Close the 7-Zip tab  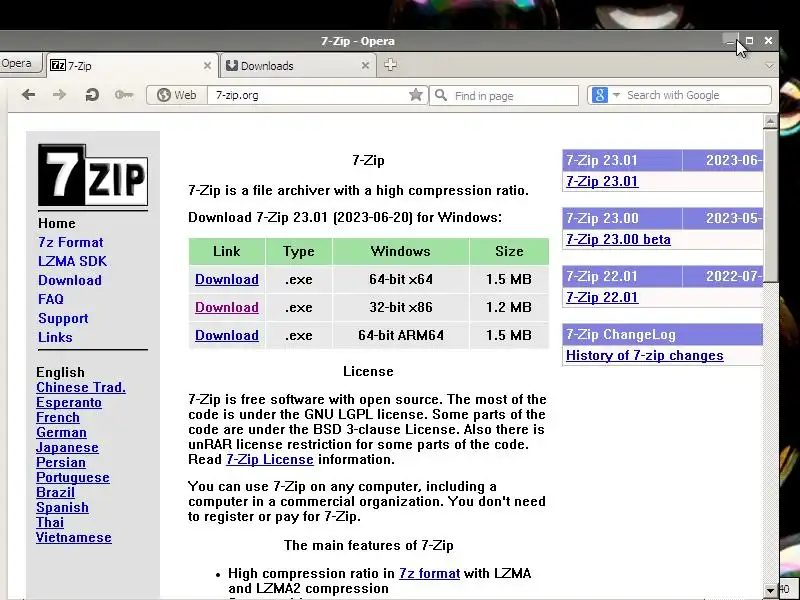click(207, 66)
